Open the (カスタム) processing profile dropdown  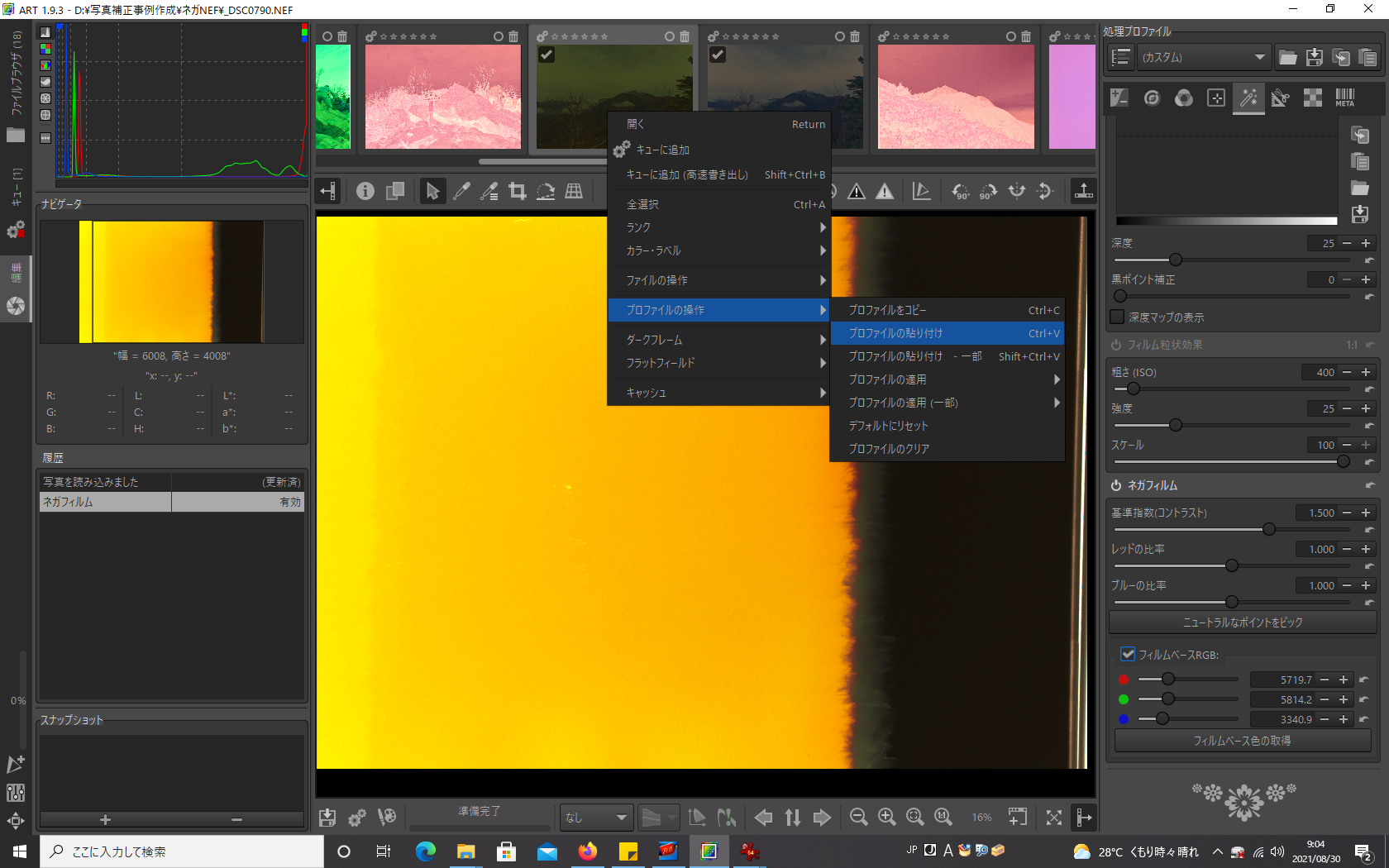[x=1203, y=57]
